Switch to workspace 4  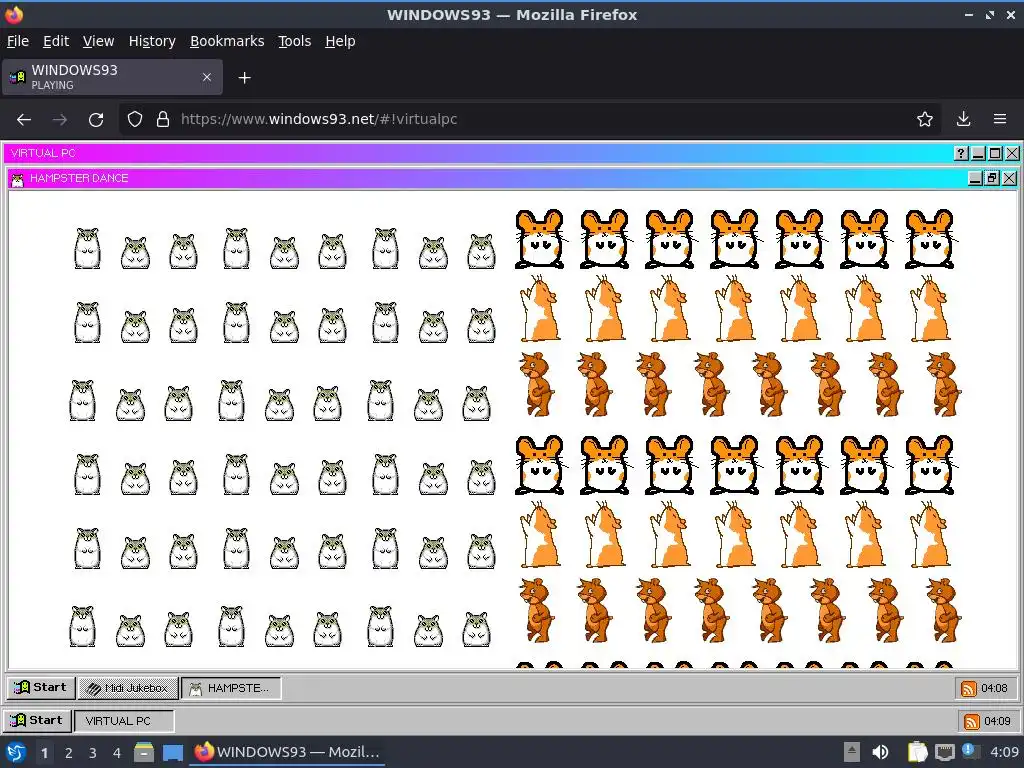point(117,753)
